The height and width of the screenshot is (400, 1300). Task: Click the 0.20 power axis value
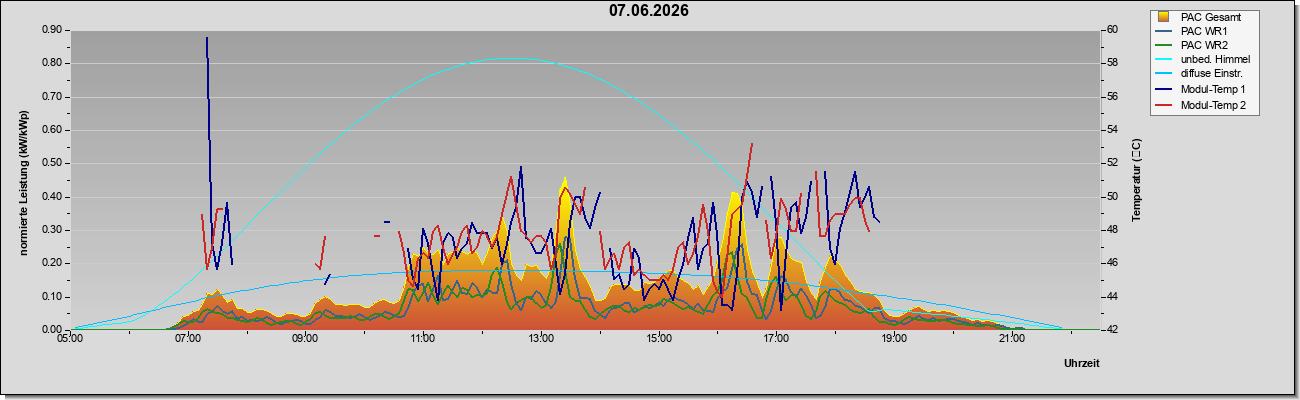coord(52,263)
